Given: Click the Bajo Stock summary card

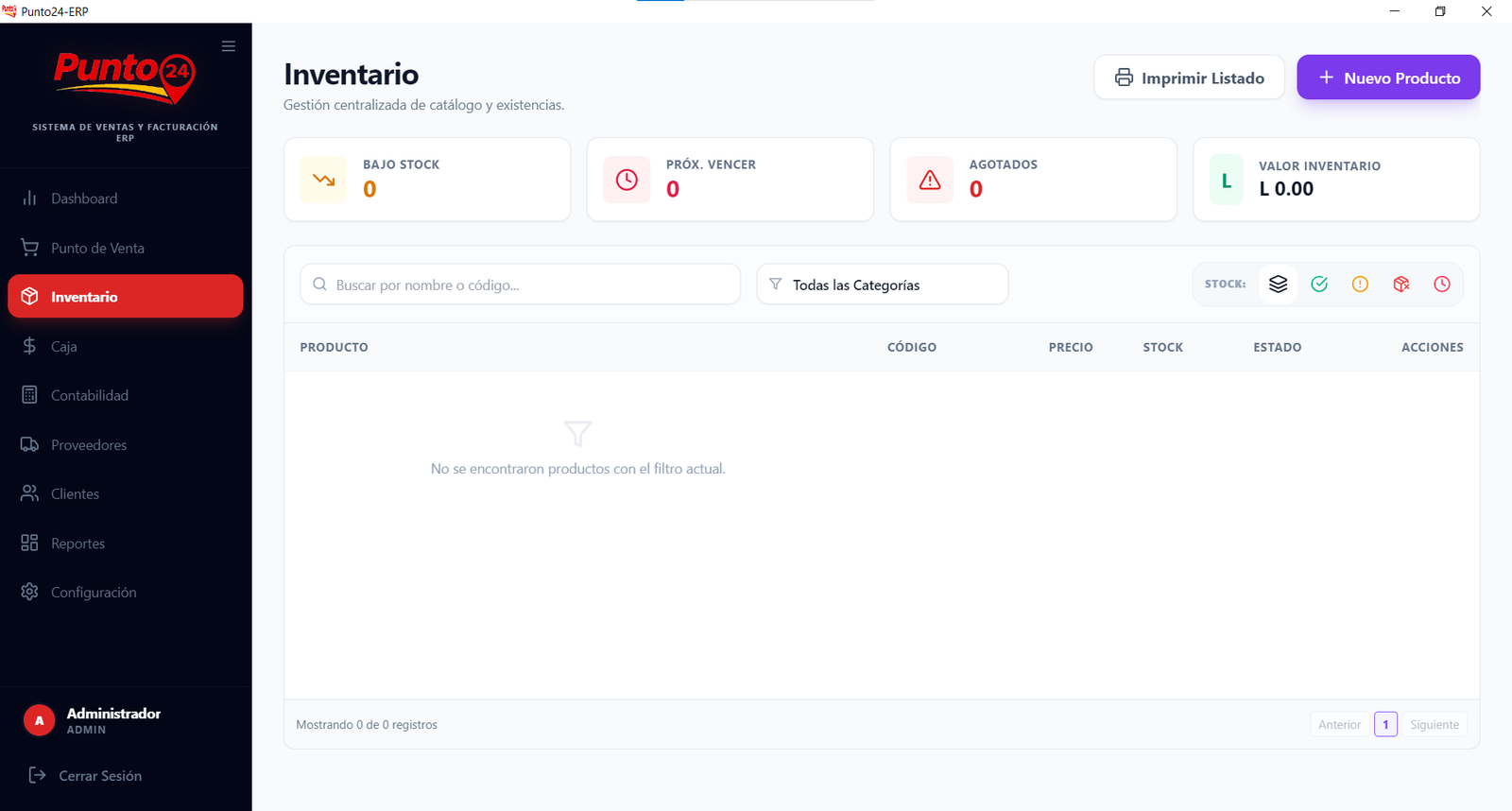Looking at the screenshot, I should (427, 180).
